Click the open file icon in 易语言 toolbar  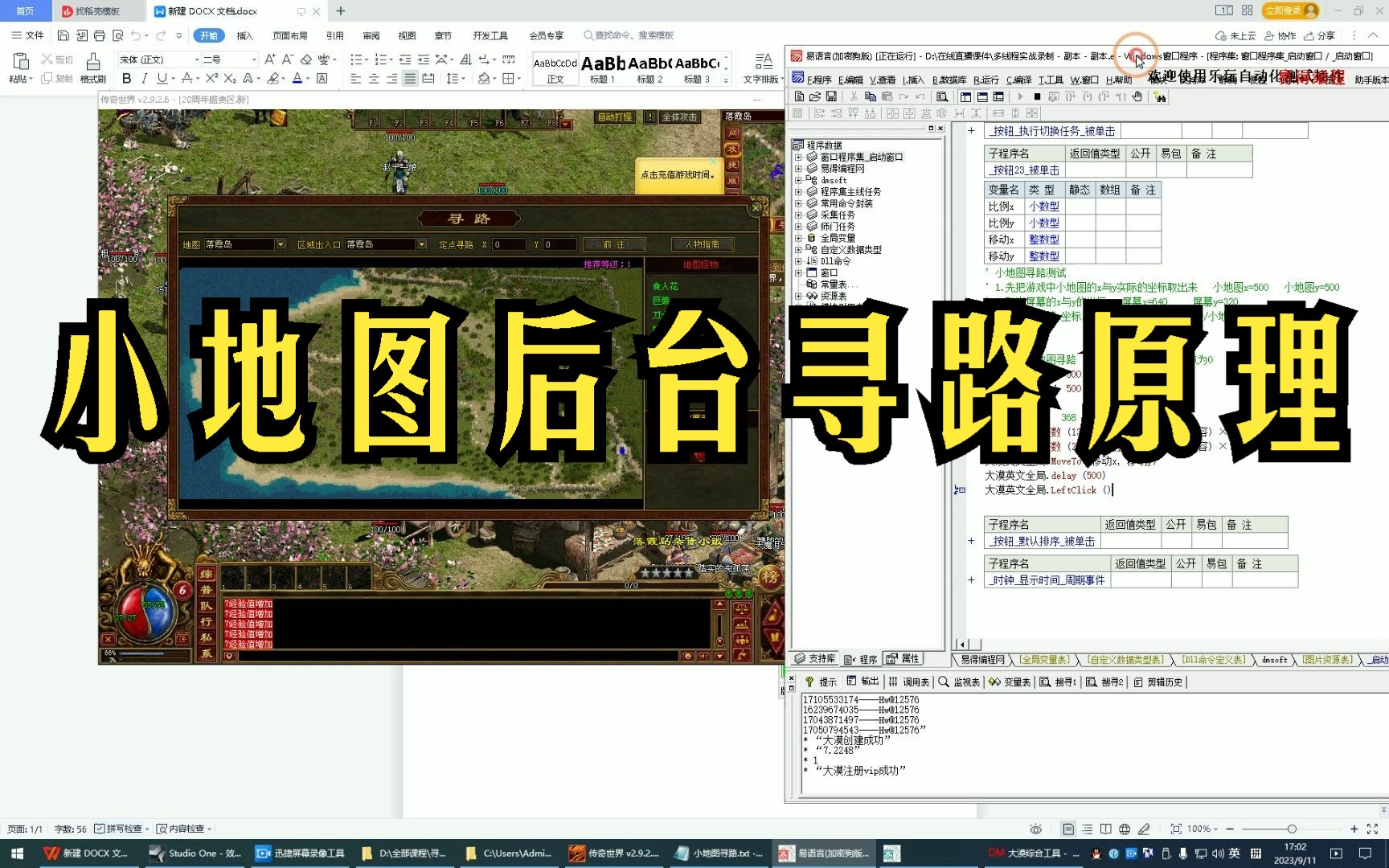pyautogui.click(x=815, y=96)
